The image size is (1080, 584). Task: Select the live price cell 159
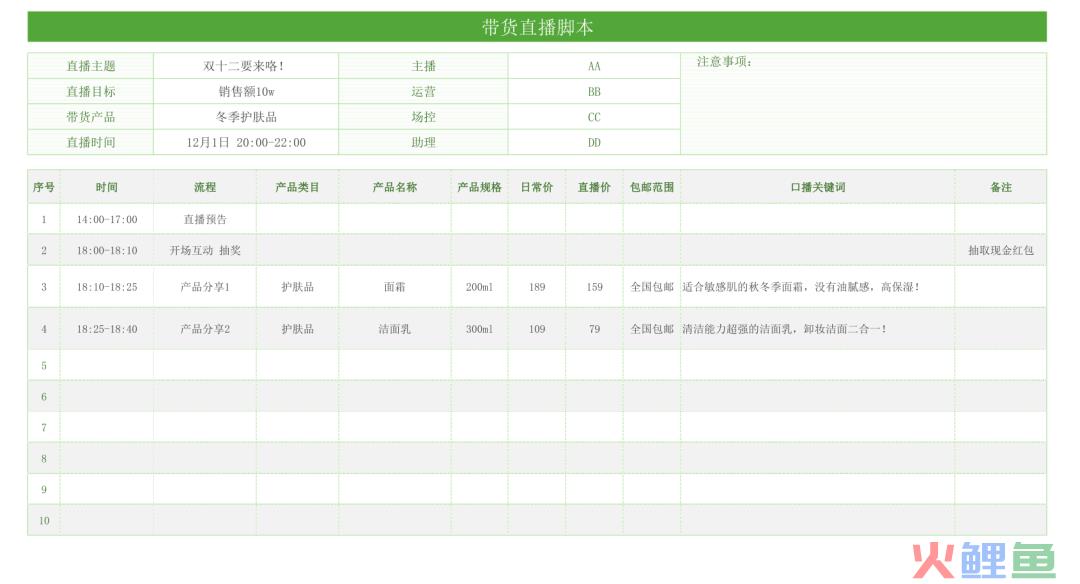pos(594,286)
